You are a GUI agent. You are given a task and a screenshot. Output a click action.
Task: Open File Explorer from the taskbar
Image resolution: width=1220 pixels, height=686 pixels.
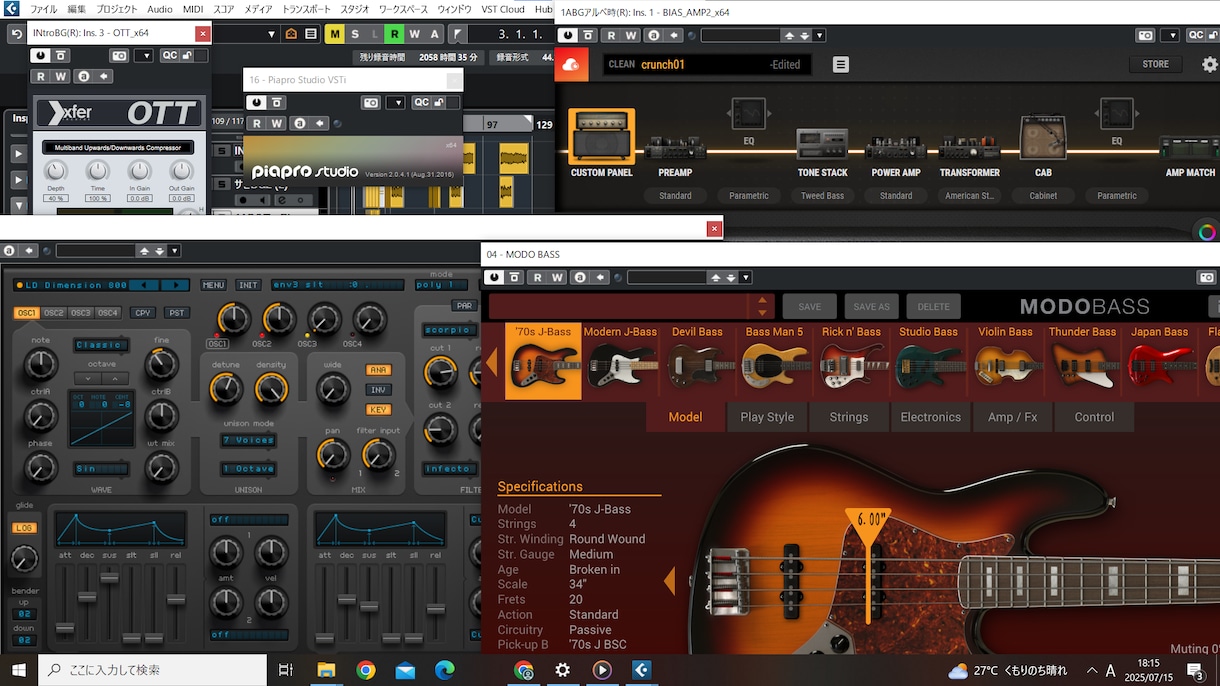(326, 669)
